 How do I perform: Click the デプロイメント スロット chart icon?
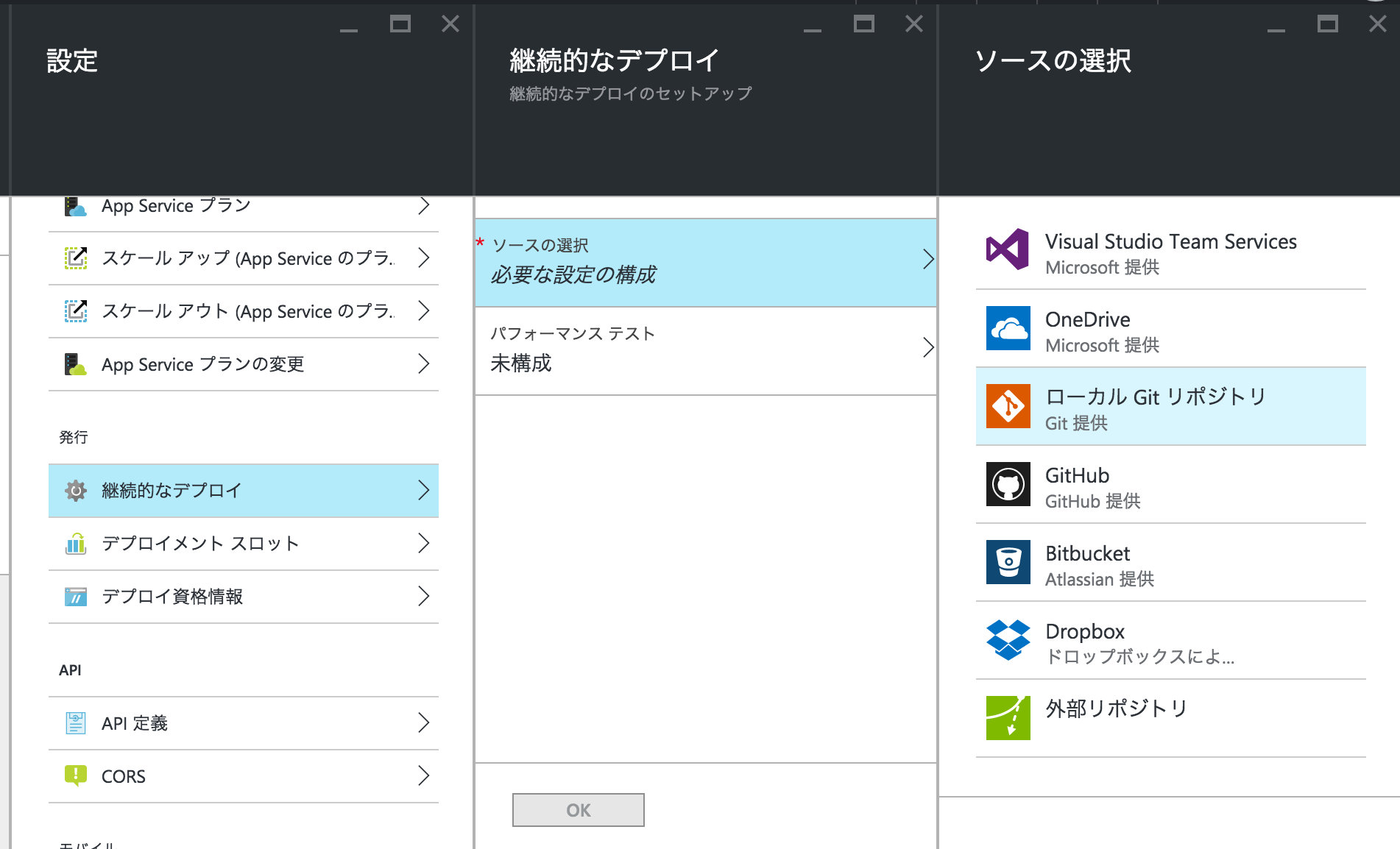tap(75, 544)
